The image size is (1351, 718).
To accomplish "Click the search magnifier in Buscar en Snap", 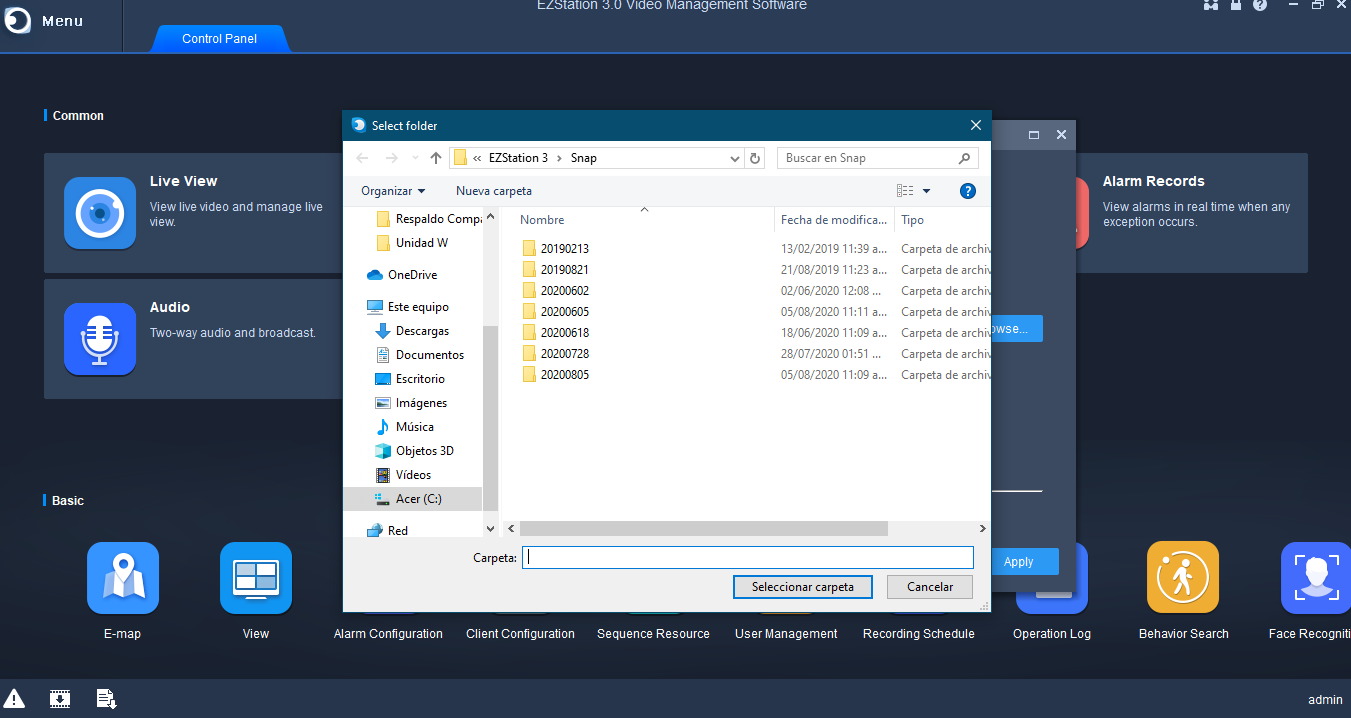I will (x=964, y=158).
